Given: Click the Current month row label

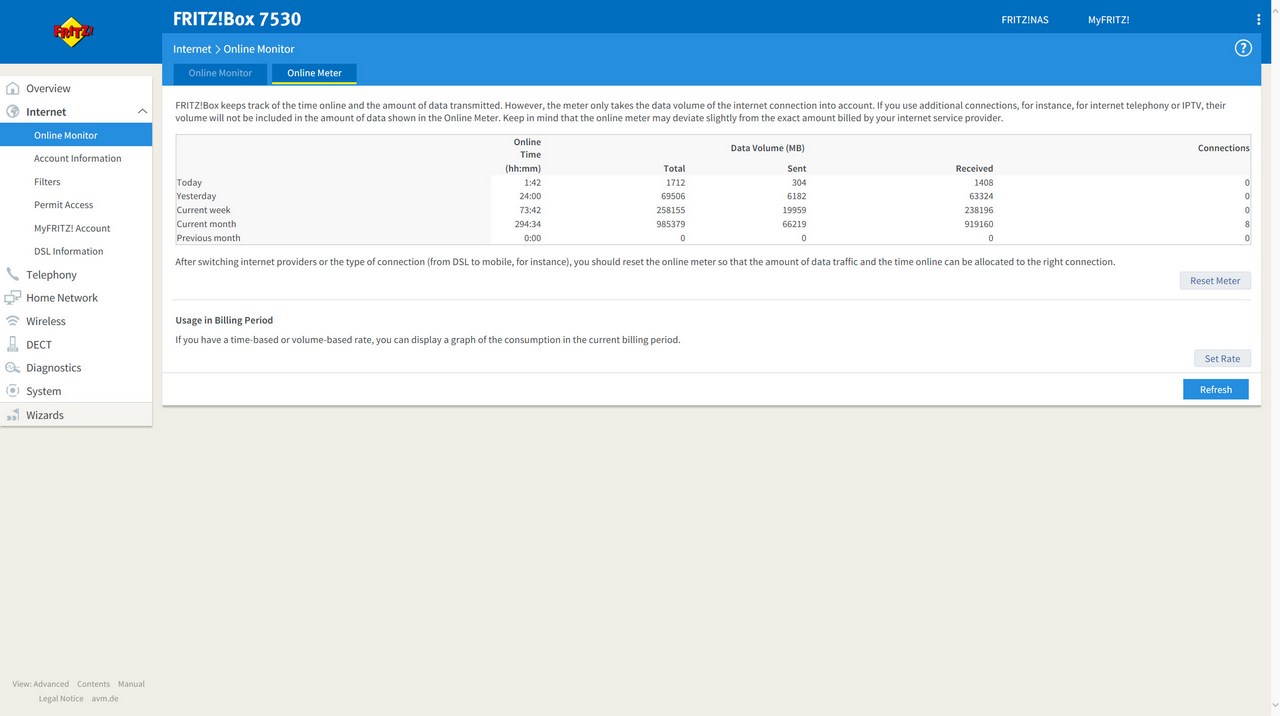Looking at the screenshot, I should [206, 224].
